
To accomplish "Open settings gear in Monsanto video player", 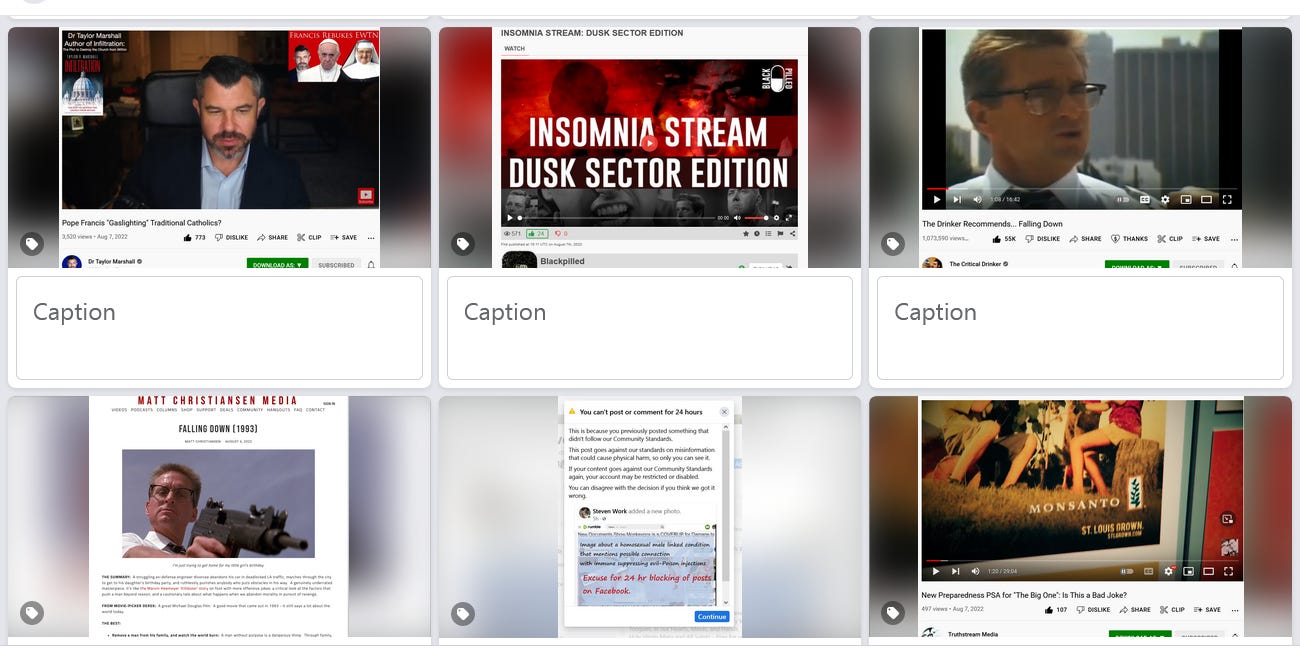I will (x=1168, y=571).
